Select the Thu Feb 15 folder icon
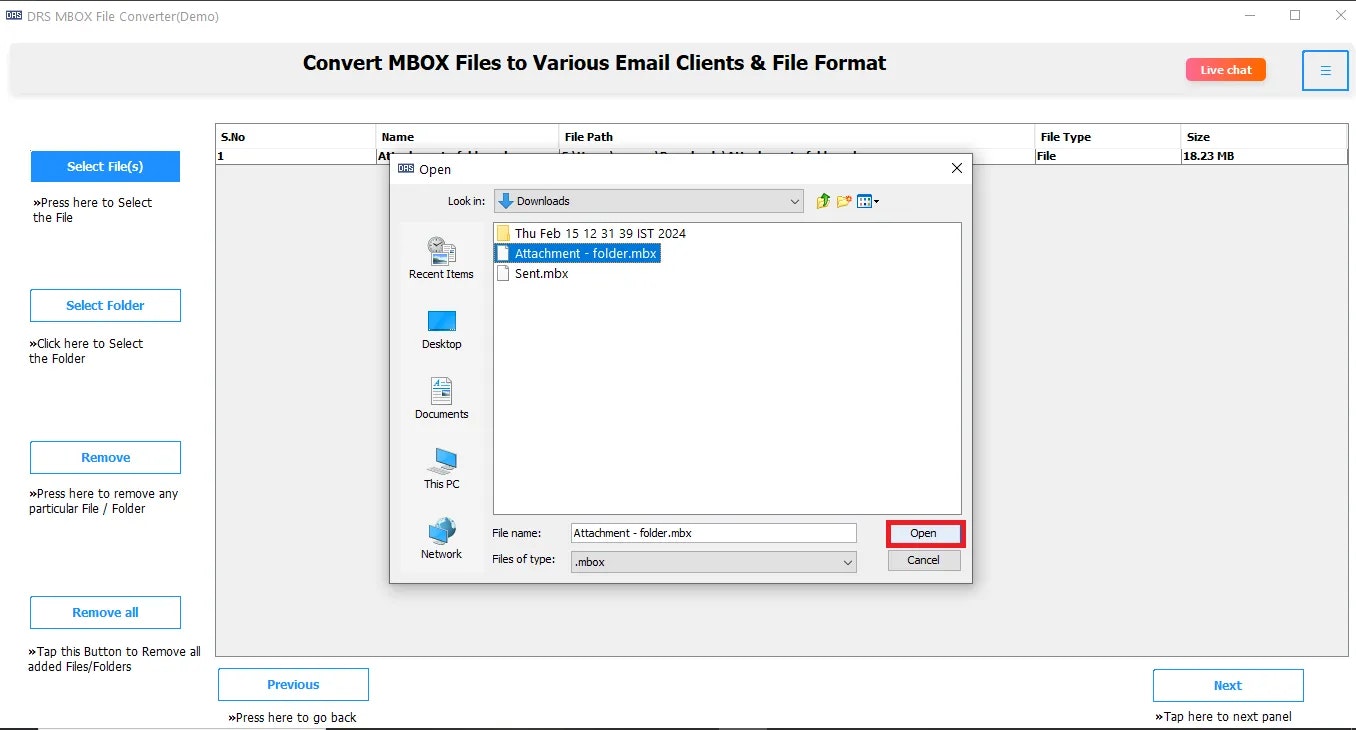The height and width of the screenshot is (730, 1356). point(504,233)
